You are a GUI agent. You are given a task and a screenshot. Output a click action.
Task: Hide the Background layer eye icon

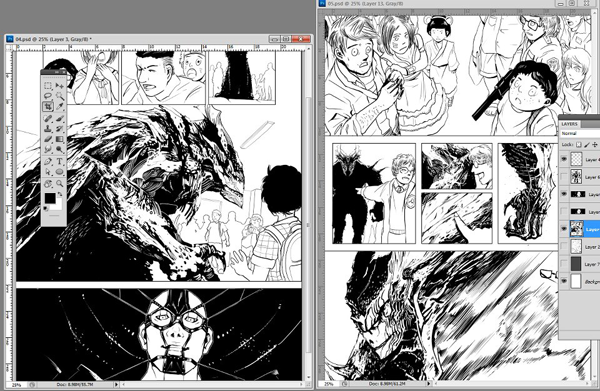point(564,281)
